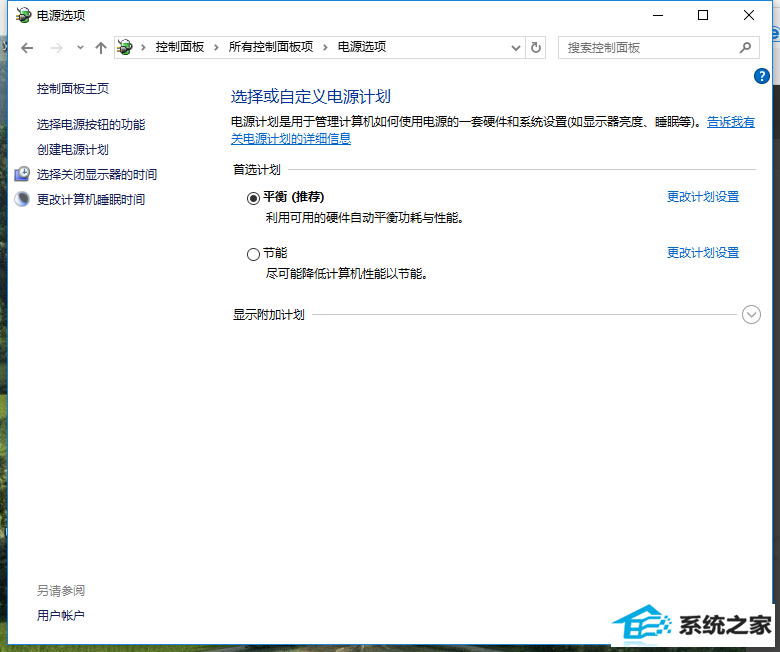
Task: Expand chevron after 控制面板 breadcrumb
Action: pos(216,48)
